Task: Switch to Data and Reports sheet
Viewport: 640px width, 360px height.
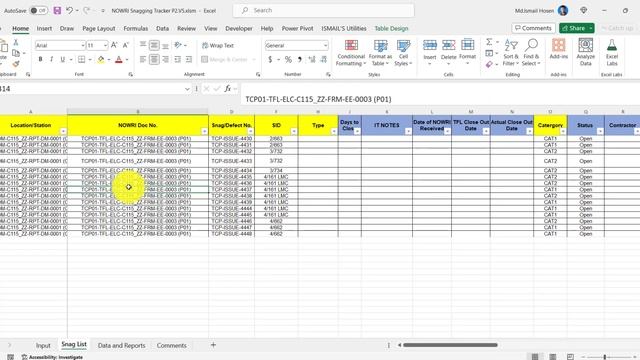Action: pos(122,345)
